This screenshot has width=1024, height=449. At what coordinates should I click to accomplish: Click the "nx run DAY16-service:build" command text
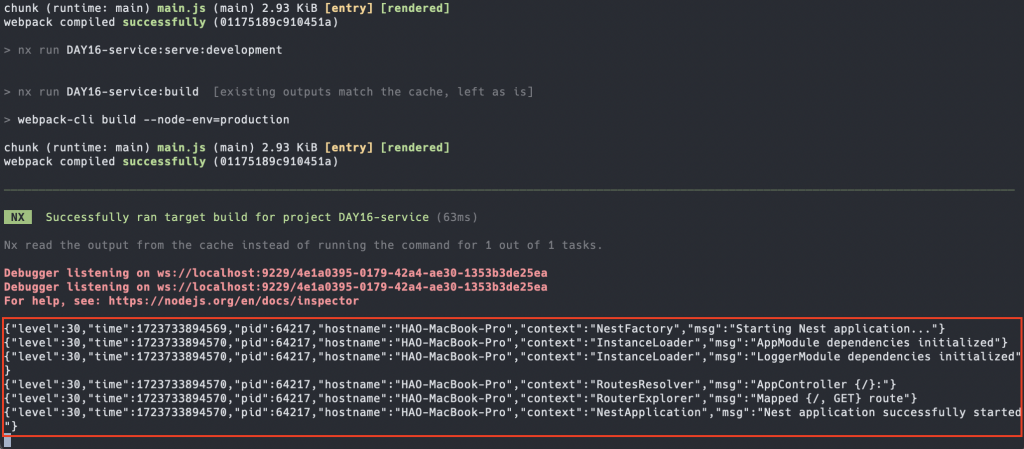(x=108, y=92)
